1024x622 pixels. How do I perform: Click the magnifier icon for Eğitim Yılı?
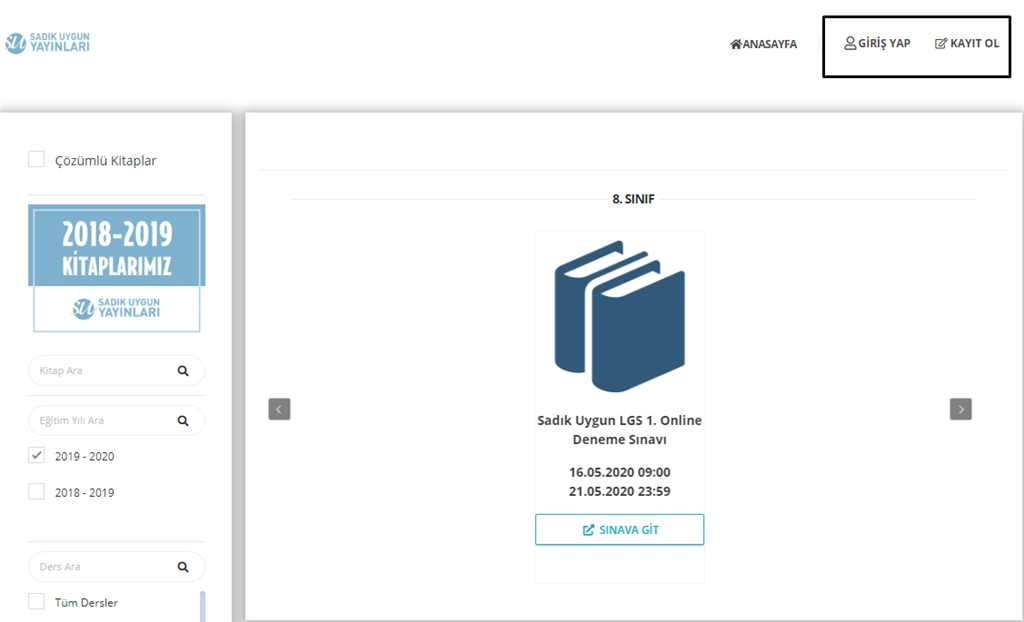click(x=183, y=421)
